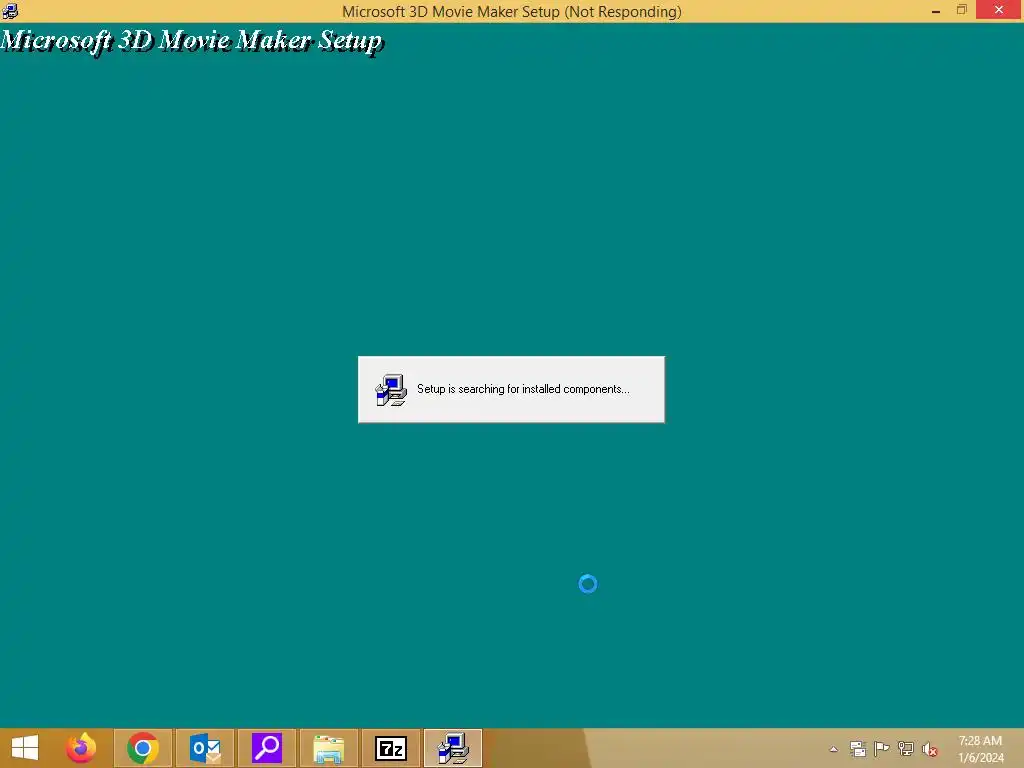Open Outlook from the taskbar
The image size is (1024, 768).
coord(205,748)
